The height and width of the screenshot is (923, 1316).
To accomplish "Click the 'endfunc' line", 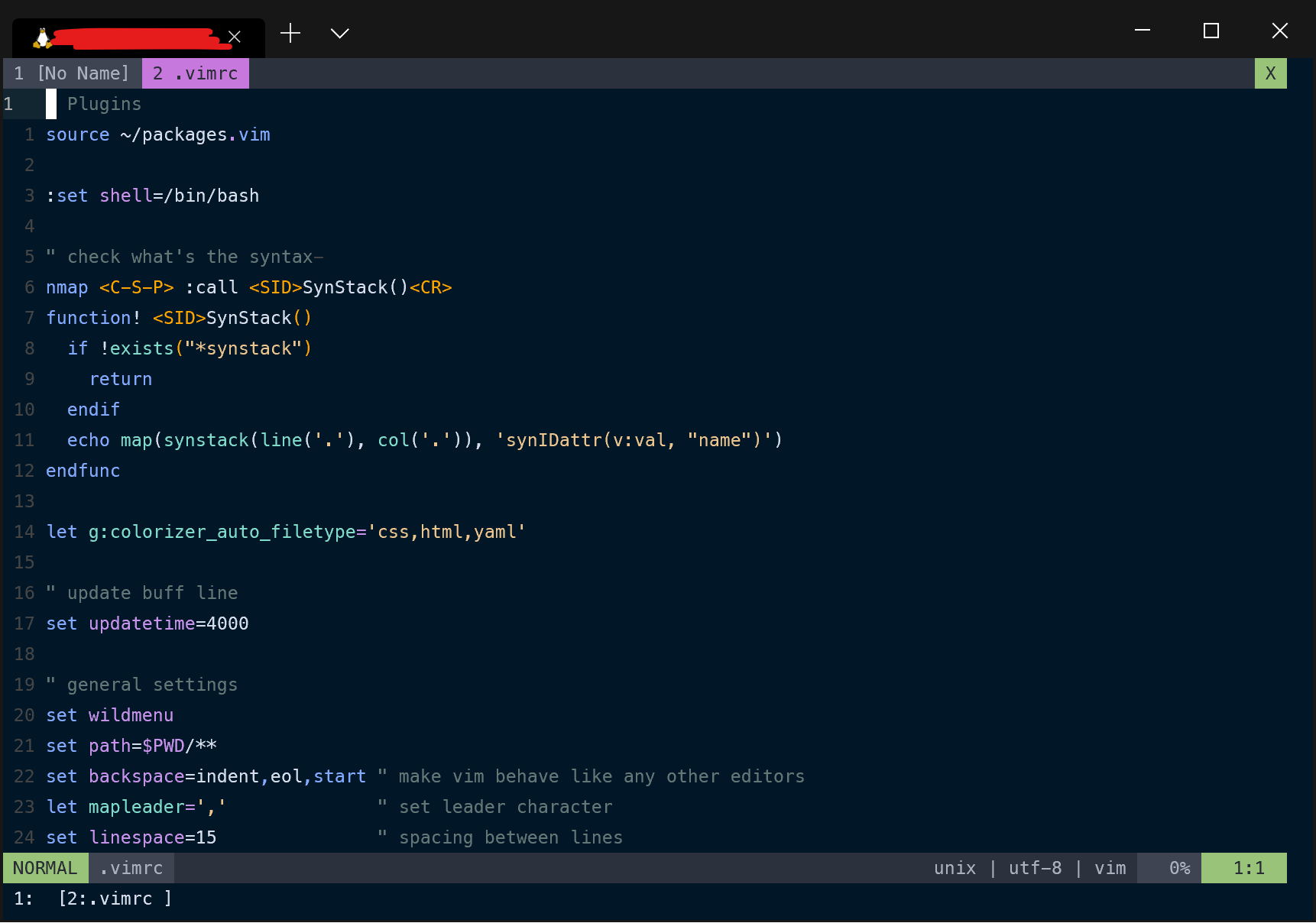I will pyautogui.click(x=83, y=471).
